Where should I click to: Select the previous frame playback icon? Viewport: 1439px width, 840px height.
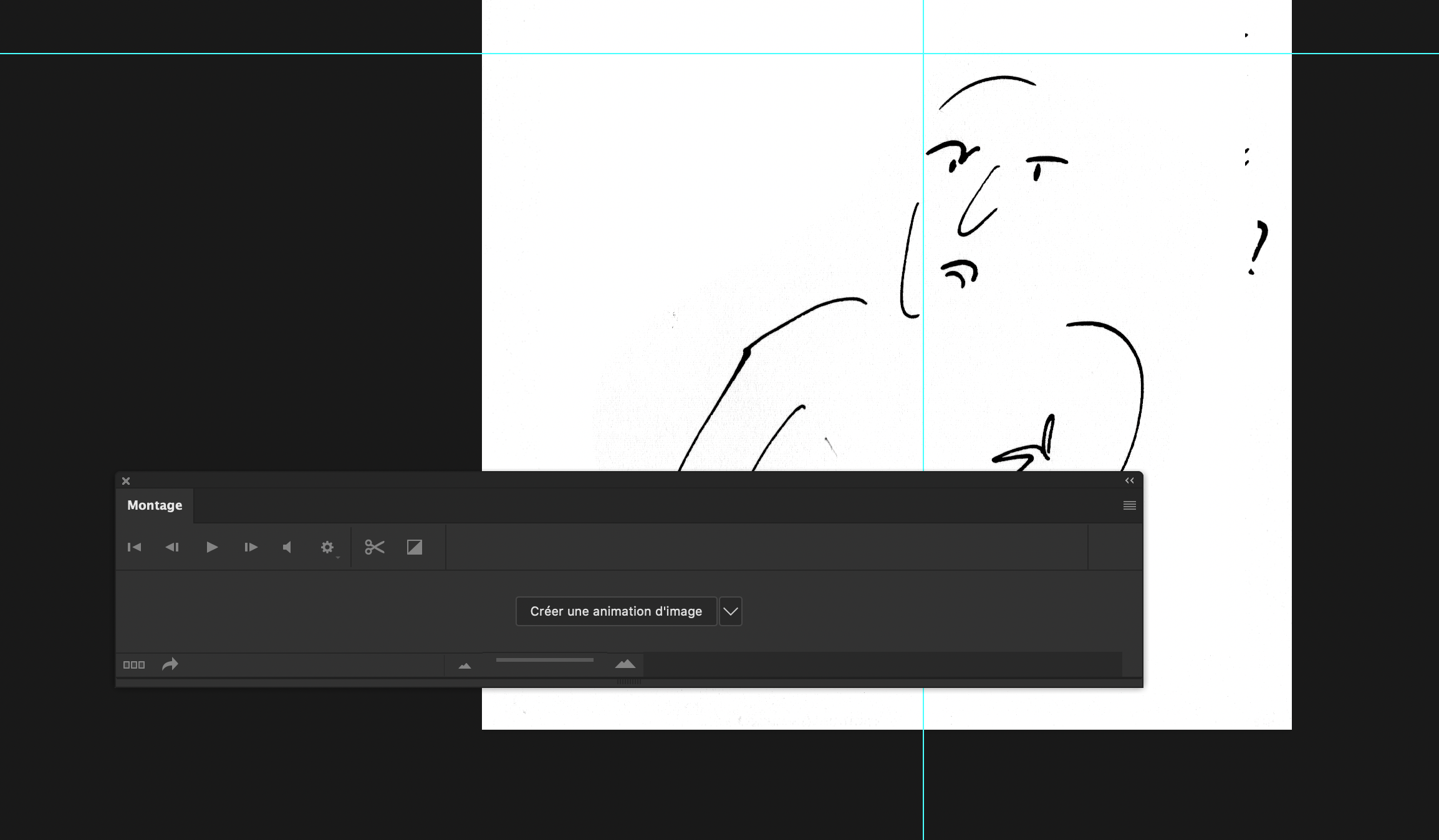pos(173,547)
